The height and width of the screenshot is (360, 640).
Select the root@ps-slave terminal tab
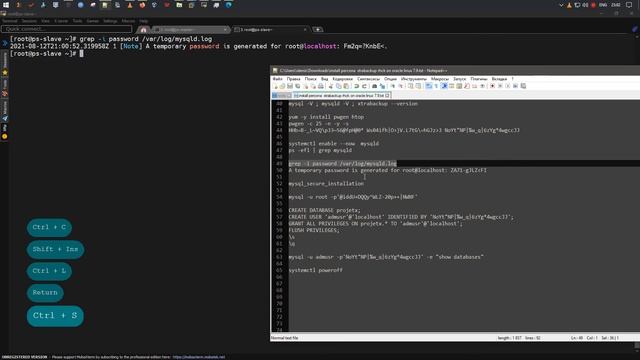[x=270, y=30]
